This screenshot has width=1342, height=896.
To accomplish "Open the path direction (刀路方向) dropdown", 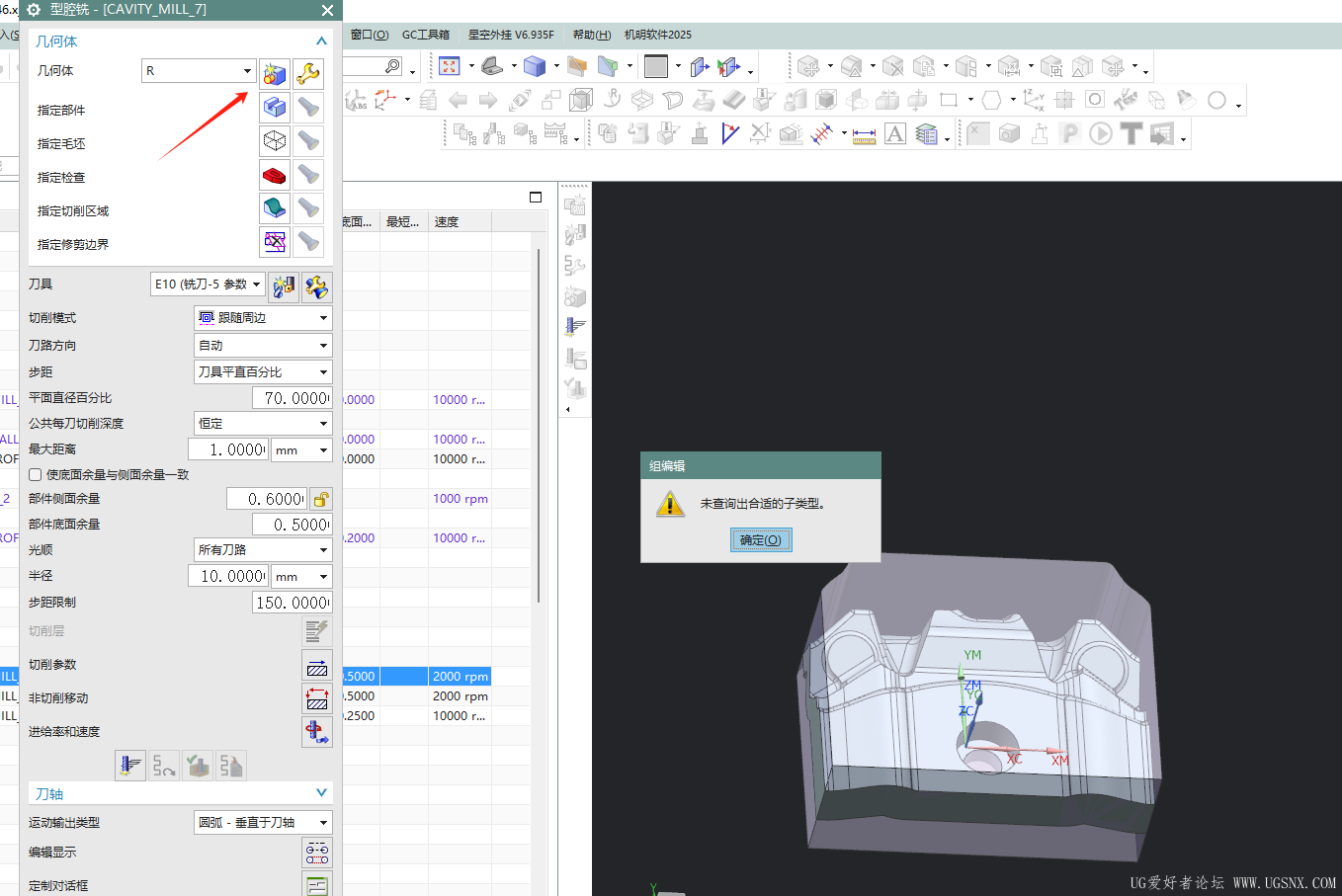I will [x=263, y=346].
